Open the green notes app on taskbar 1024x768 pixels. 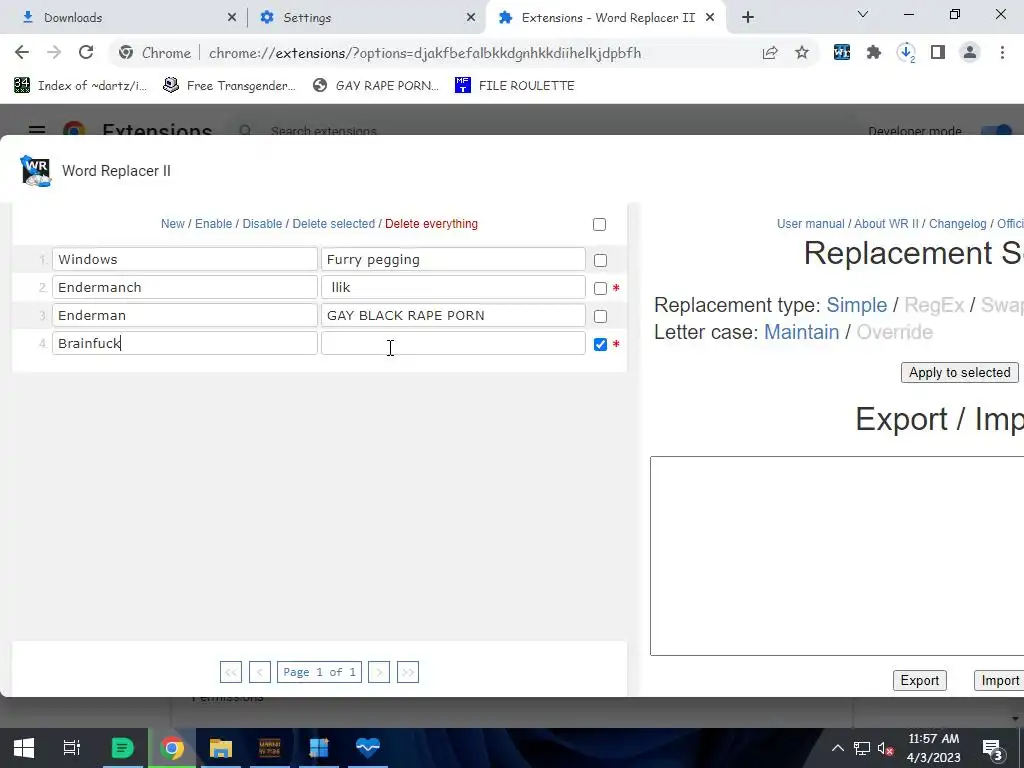[x=122, y=747]
